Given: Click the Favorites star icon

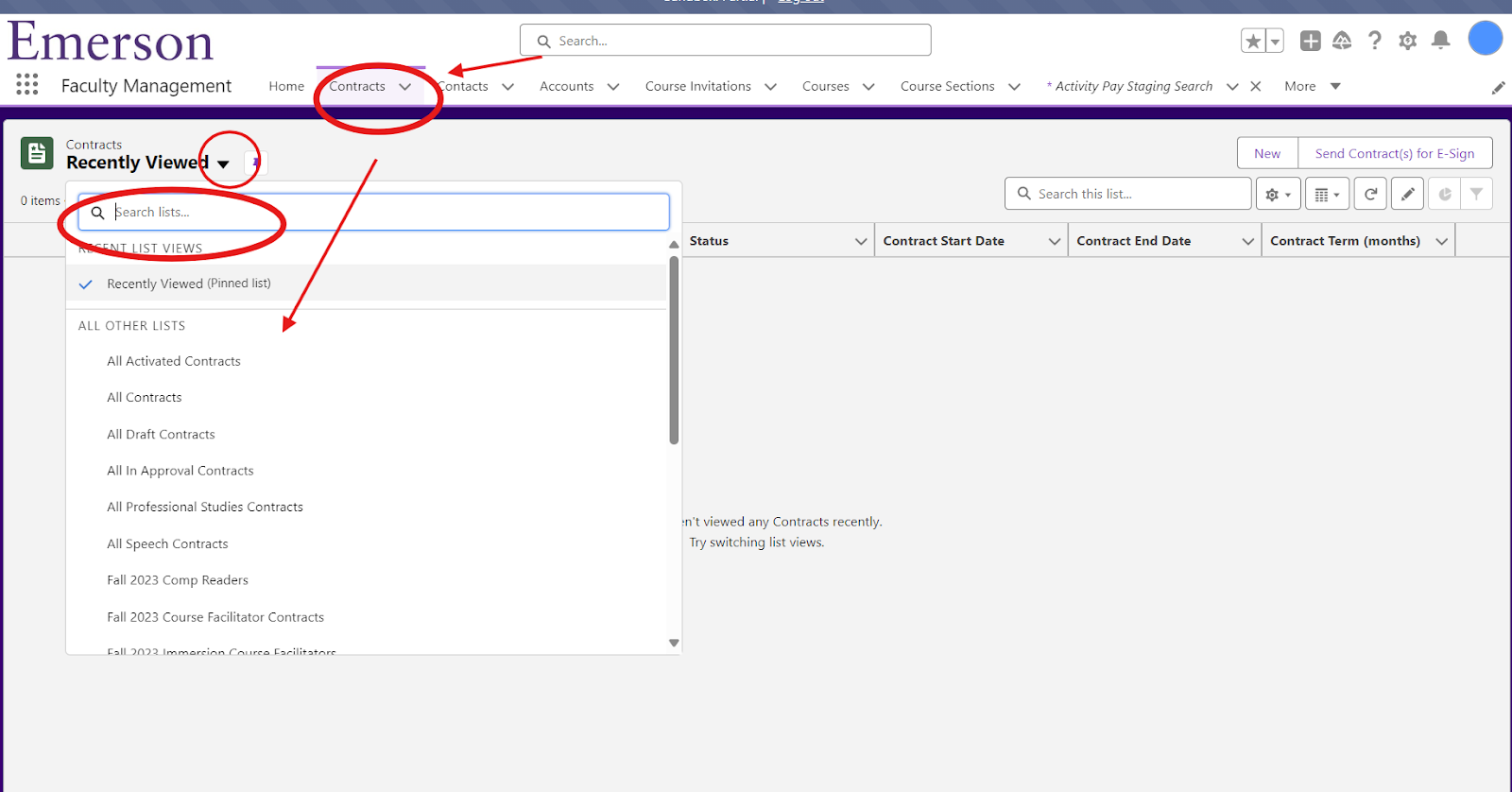Looking at the screenshot, I should 1253,41.
